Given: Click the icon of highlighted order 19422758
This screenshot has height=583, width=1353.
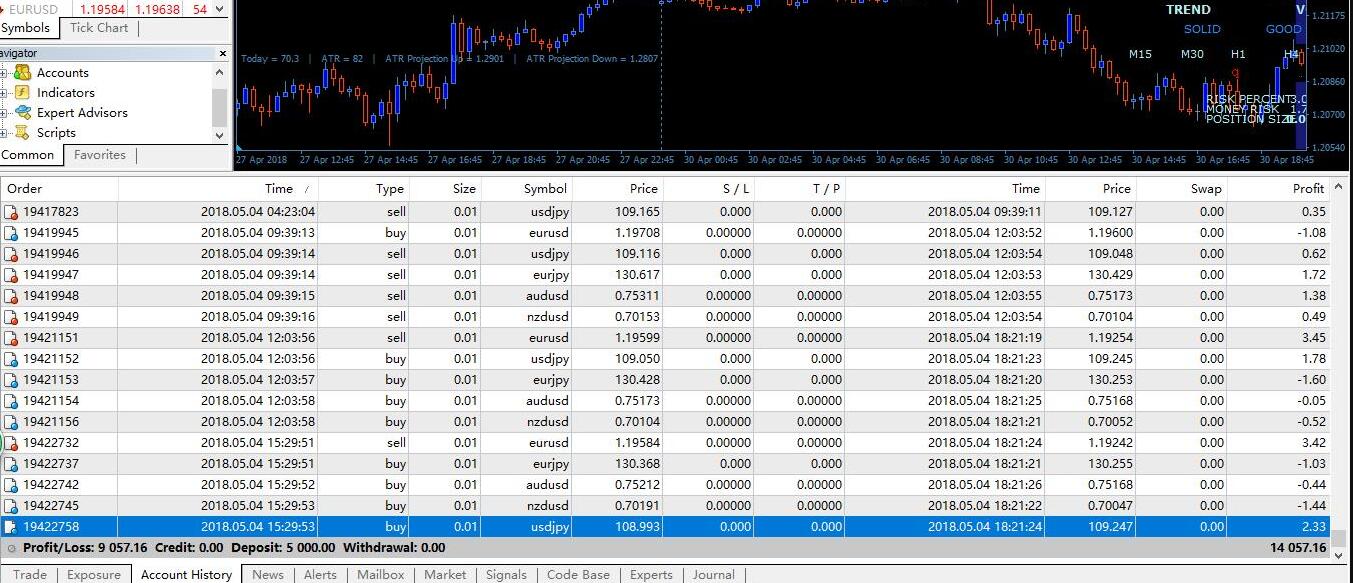Looking at the screenshot, I should click(11, 527).
